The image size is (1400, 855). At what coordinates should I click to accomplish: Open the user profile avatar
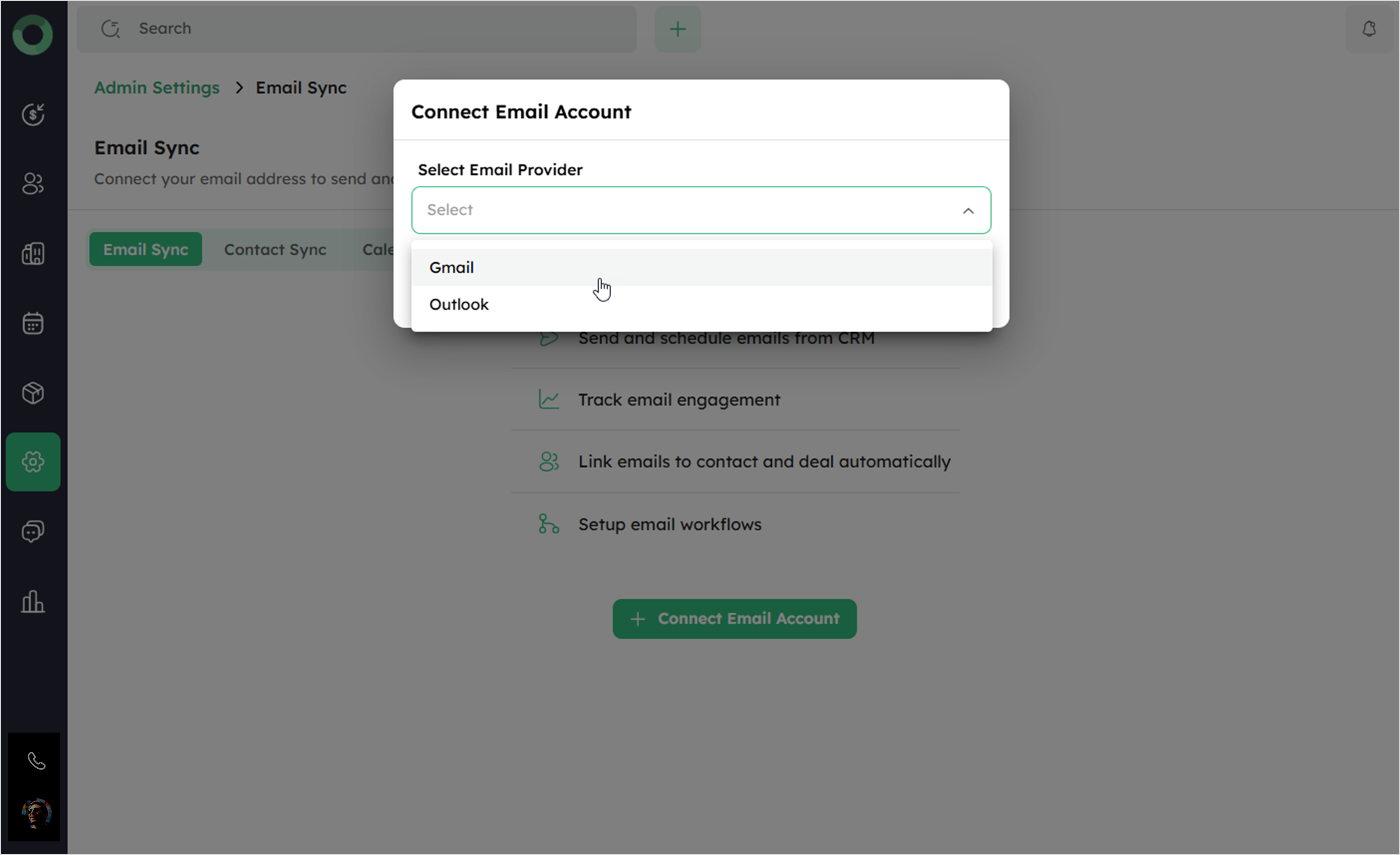[37, 813]
